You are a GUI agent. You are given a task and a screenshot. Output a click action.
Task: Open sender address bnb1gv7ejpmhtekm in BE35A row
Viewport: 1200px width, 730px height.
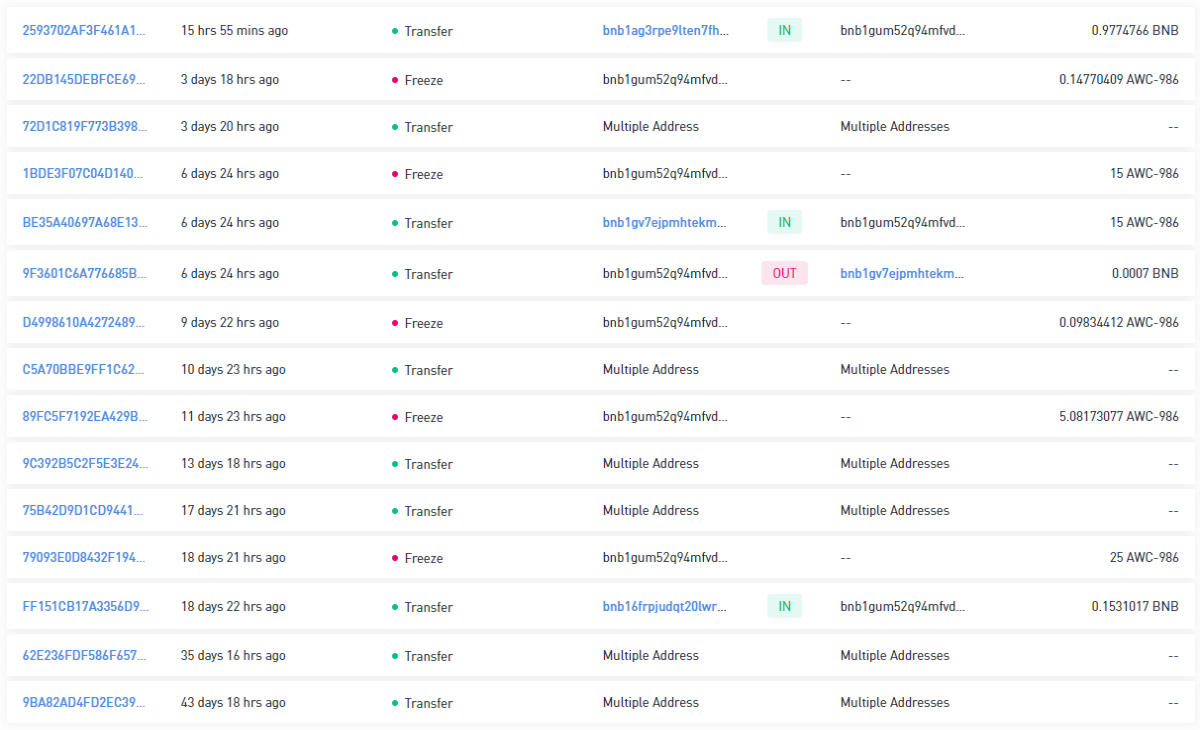pos(666,223)
